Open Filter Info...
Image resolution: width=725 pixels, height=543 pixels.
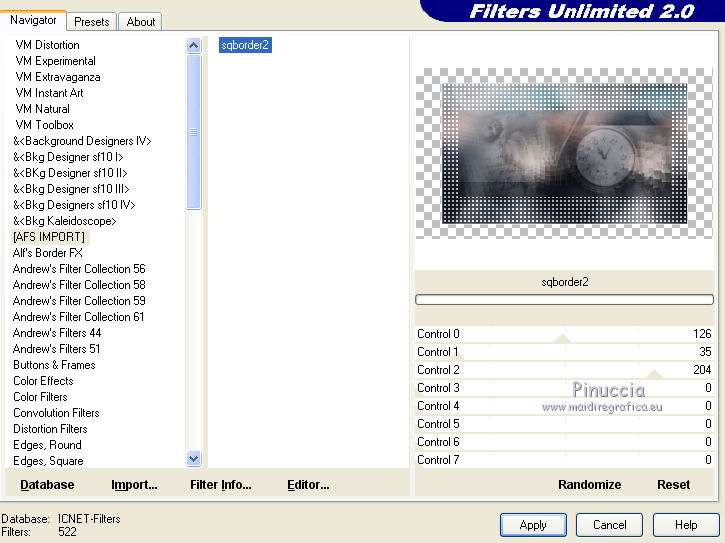[x=221, y=485]
